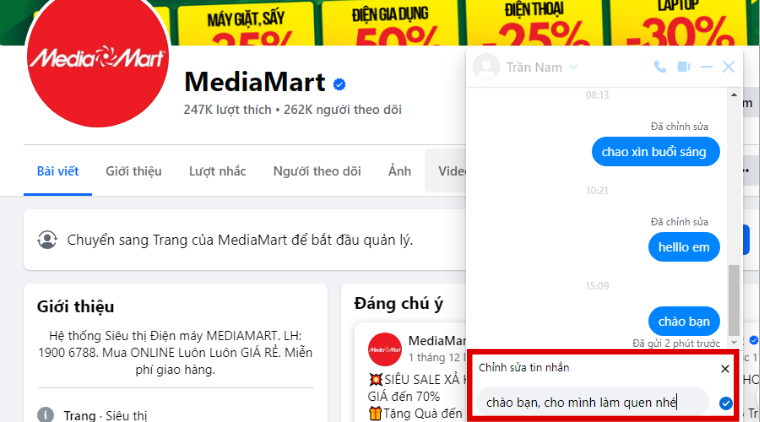Switch to the Giới thiệu tab
Screen dimensions: 760x422
(x=134, y=171)
